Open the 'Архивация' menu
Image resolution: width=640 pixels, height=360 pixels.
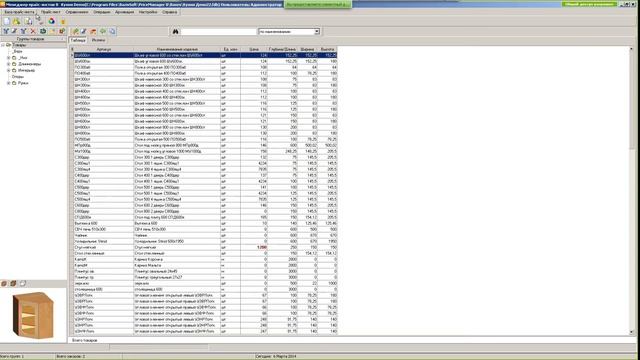pyautogui.click(x=124, y=12)
